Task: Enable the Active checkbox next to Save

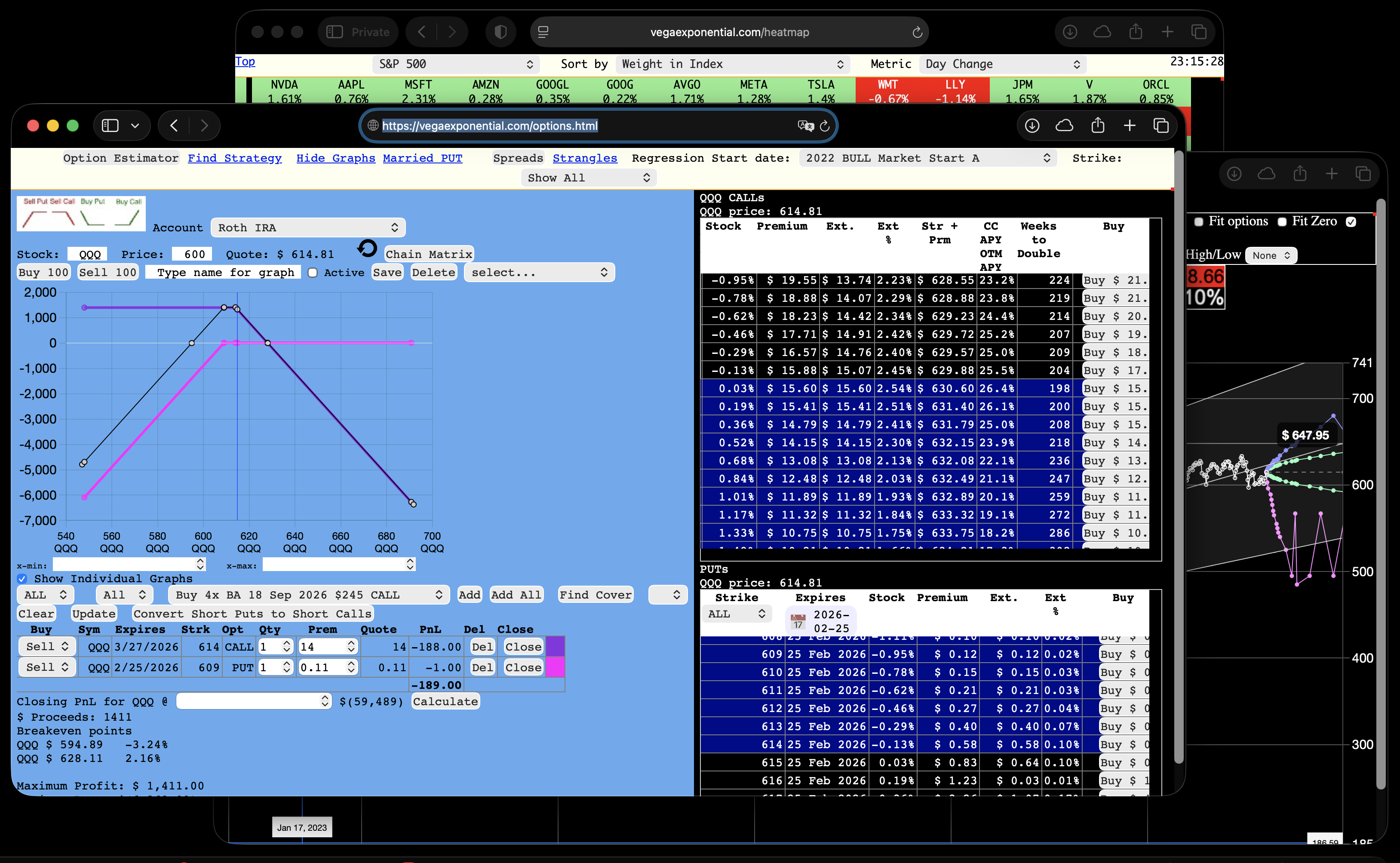Action: (313, 273)
